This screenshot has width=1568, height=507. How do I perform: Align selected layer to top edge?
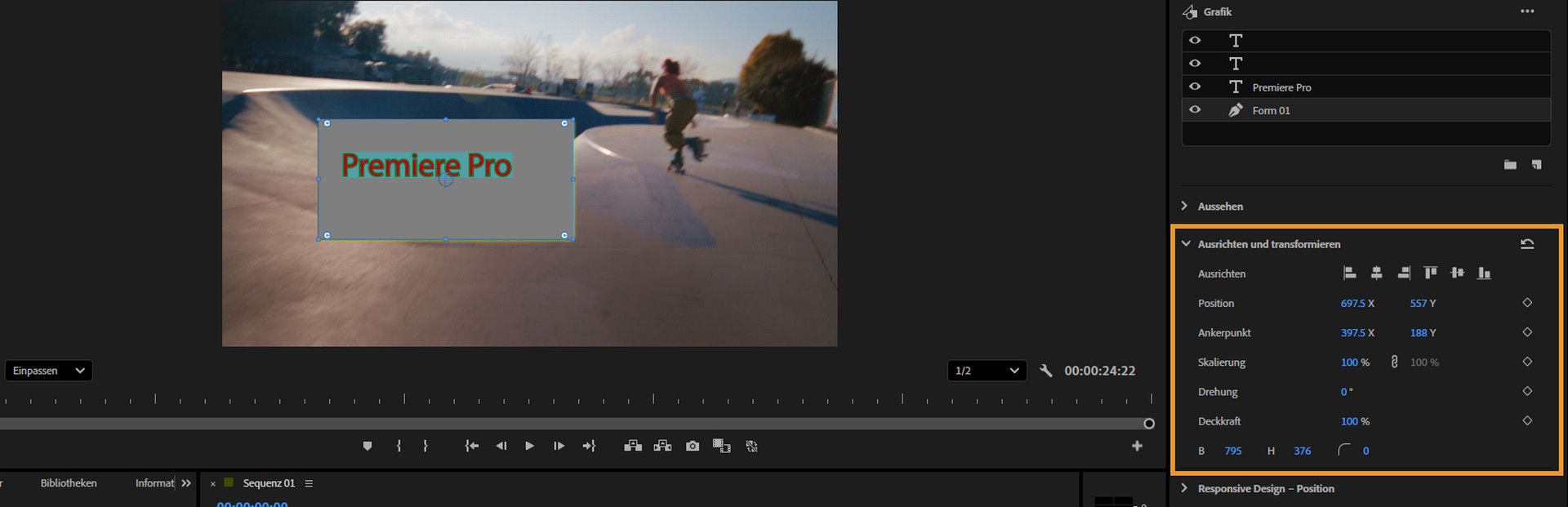1430,273
